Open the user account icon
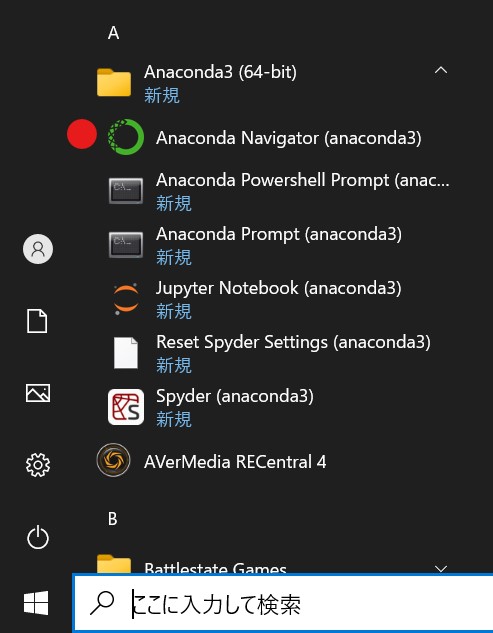493x633 pixels. 38,249
